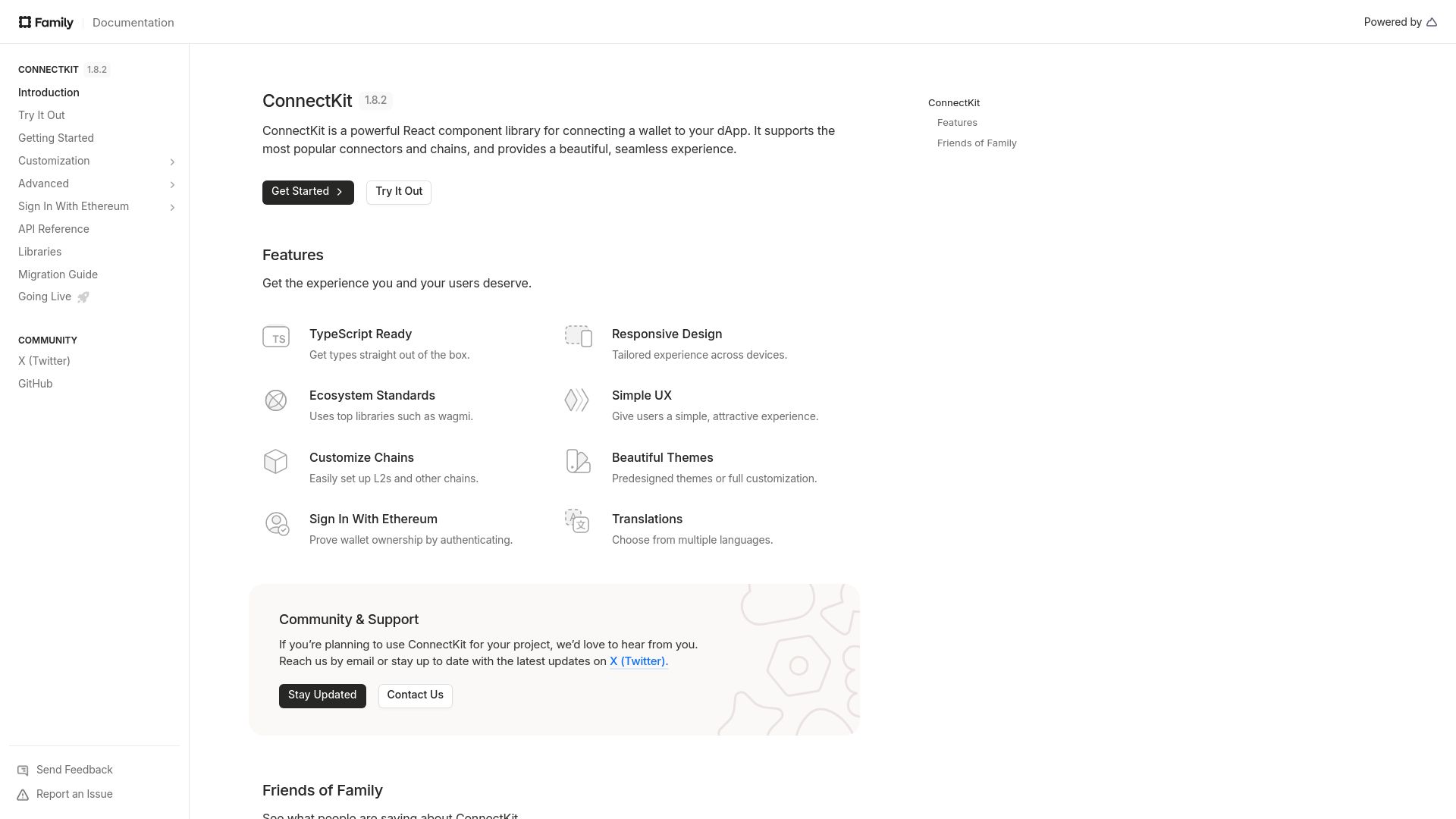This screenshot has width=1456, height=819.
Task: Open X (Twitter) community link
Action: click(x=44, y=360)
